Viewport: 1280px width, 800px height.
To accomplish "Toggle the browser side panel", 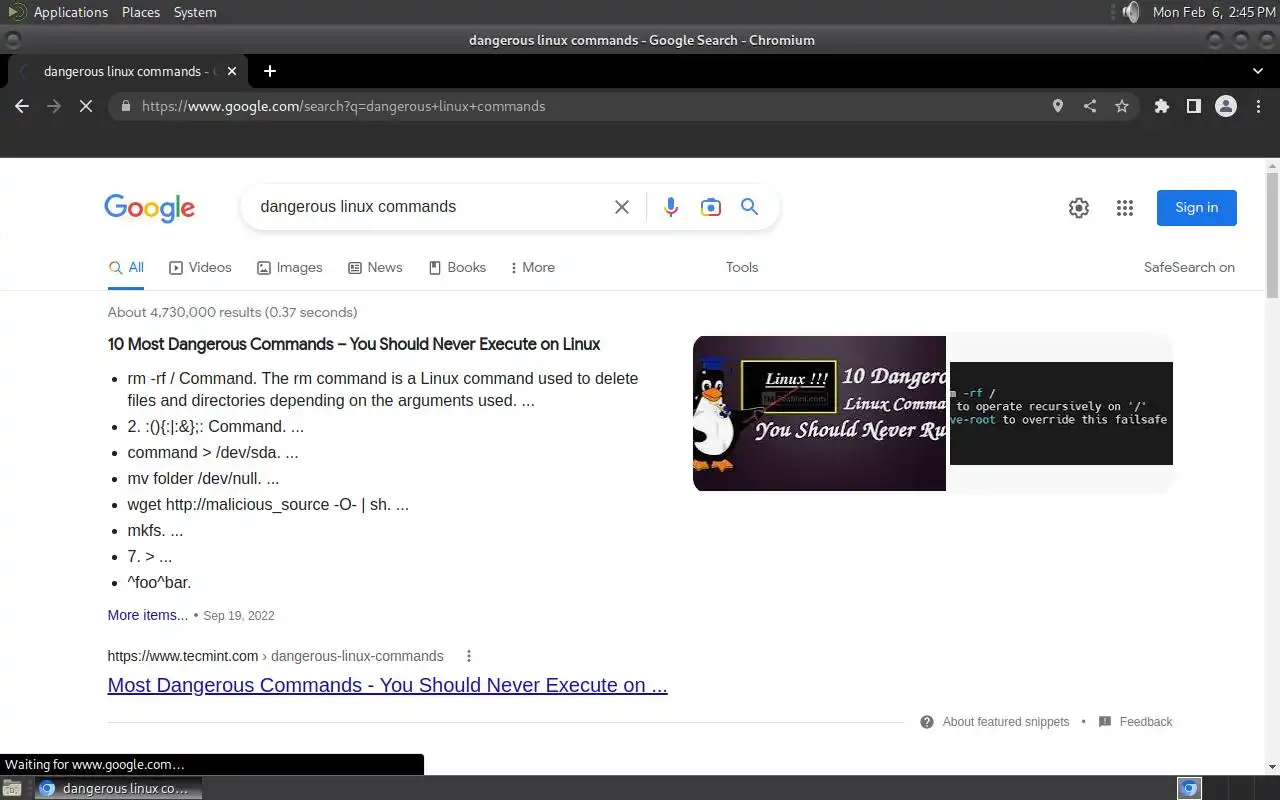I will (x=1194, y=106).
